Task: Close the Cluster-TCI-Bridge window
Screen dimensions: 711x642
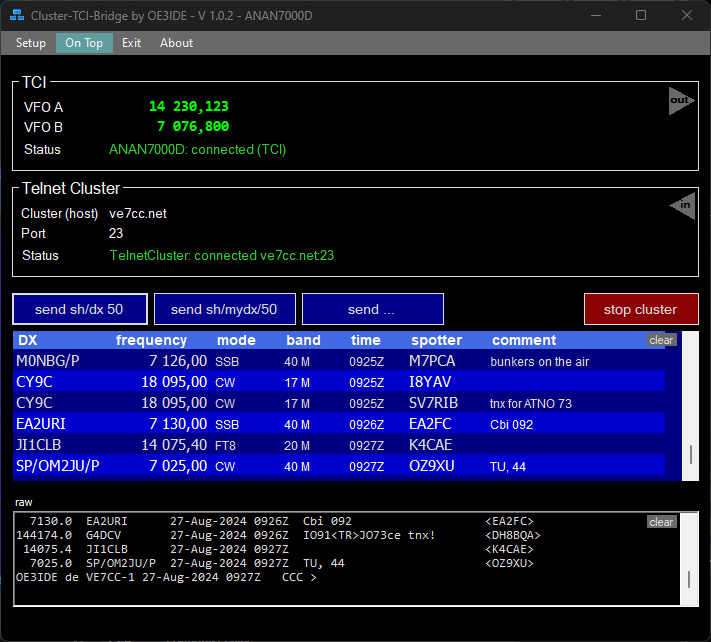Action: (x=687, y=15)
